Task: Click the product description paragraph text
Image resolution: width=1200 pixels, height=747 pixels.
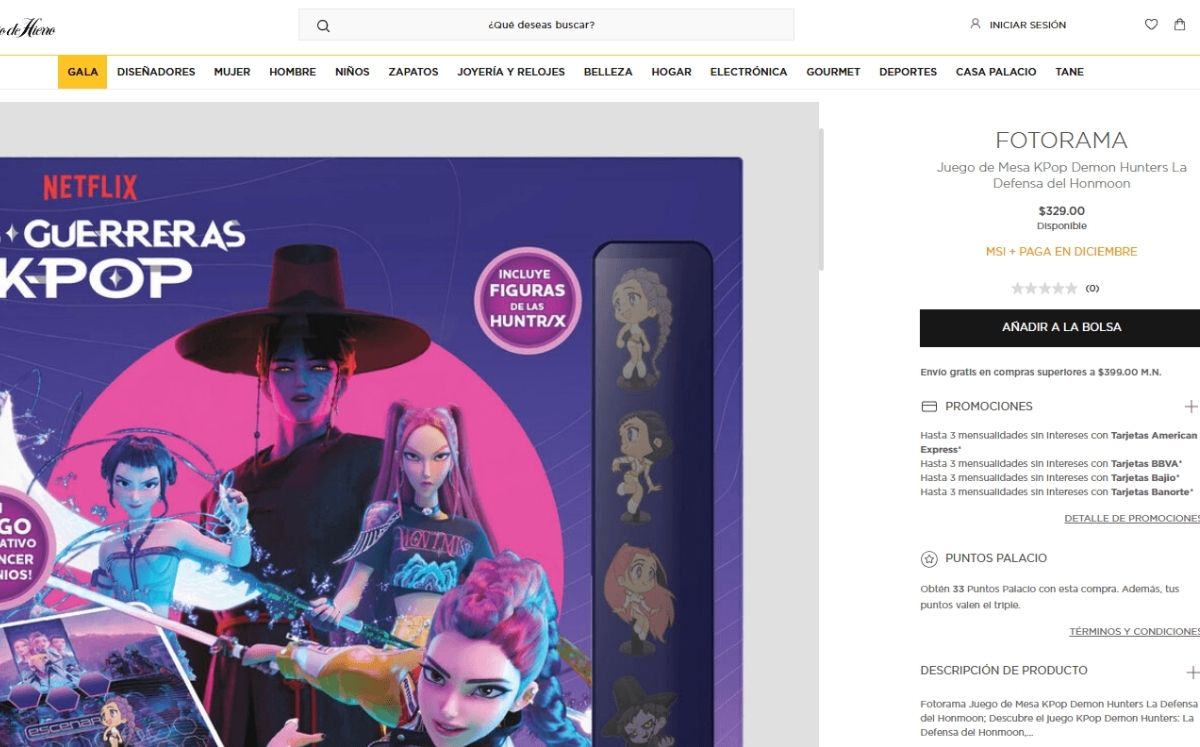Action: (x=1059, y=718)
